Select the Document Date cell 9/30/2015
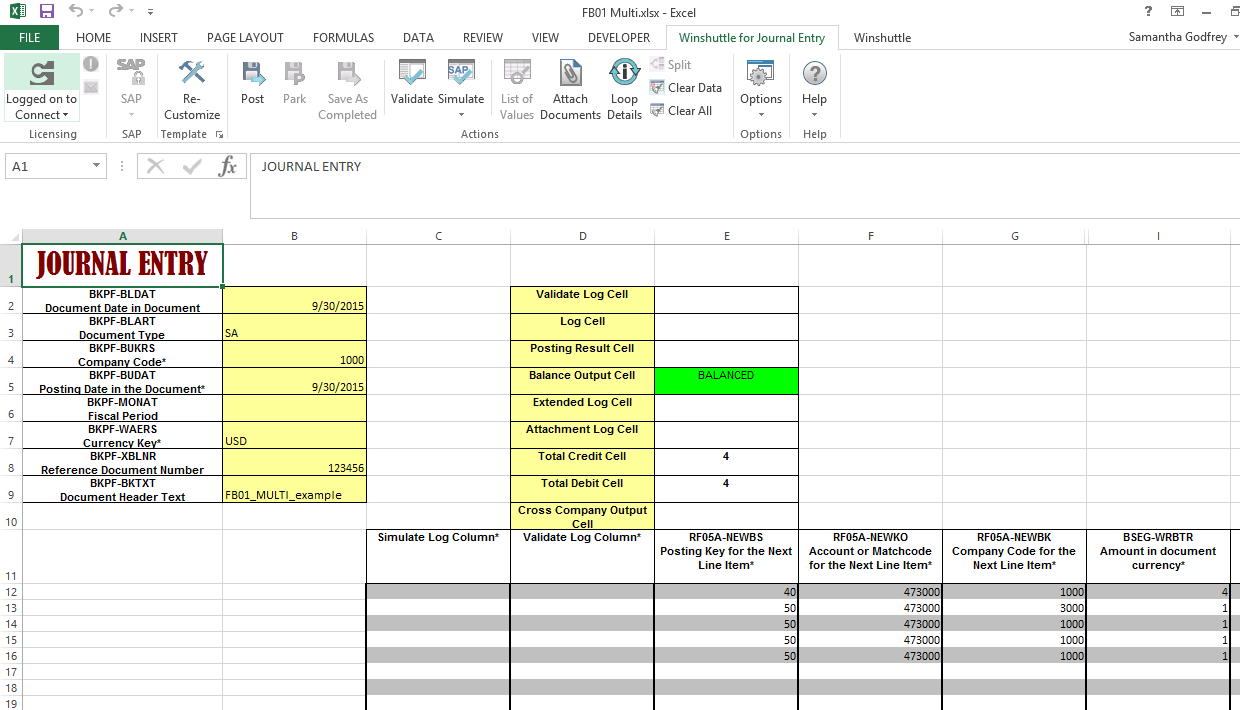1240x710 pixels. 295,300
